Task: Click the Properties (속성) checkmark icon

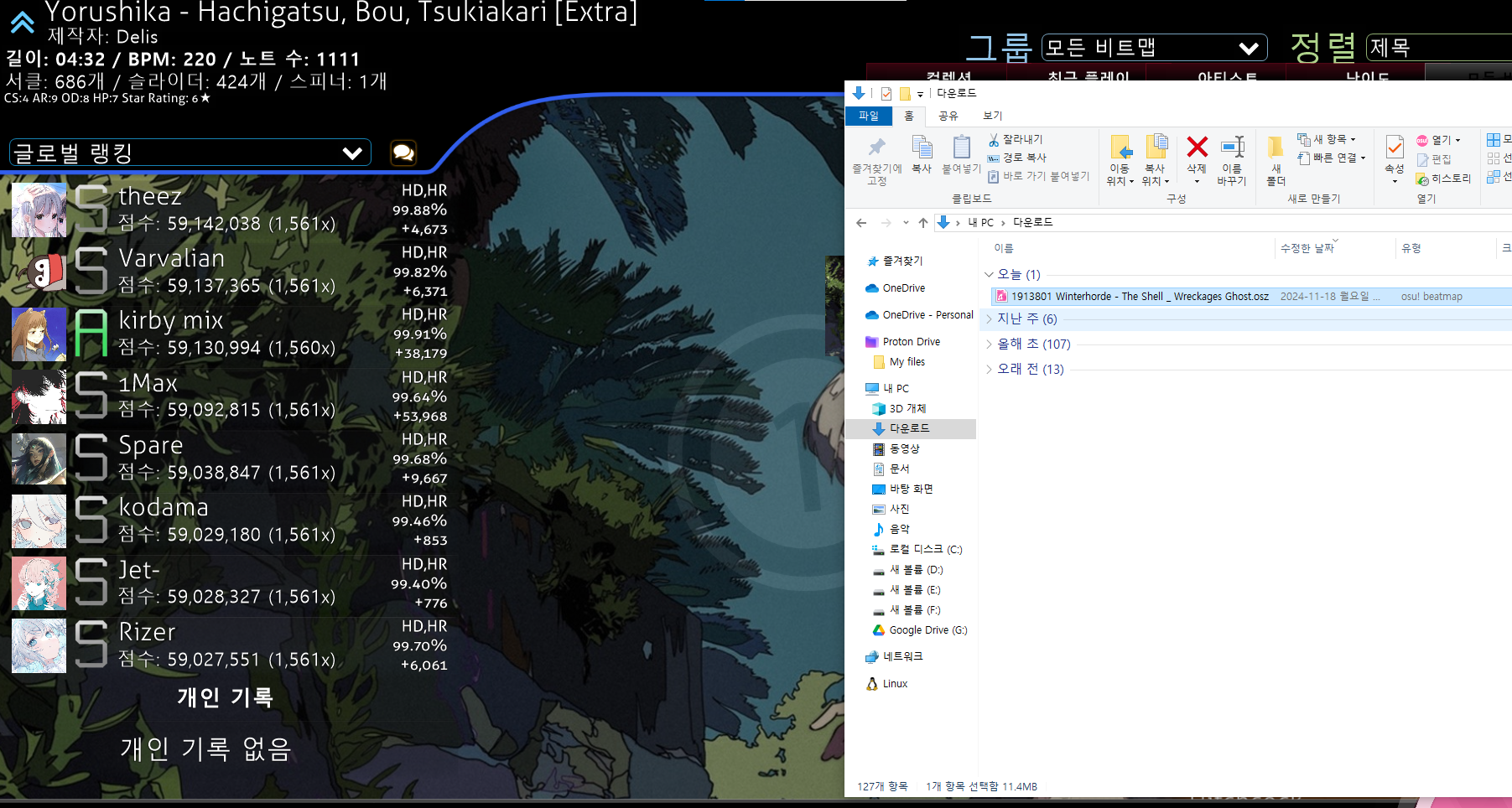Action: (x=1395, y=148)
